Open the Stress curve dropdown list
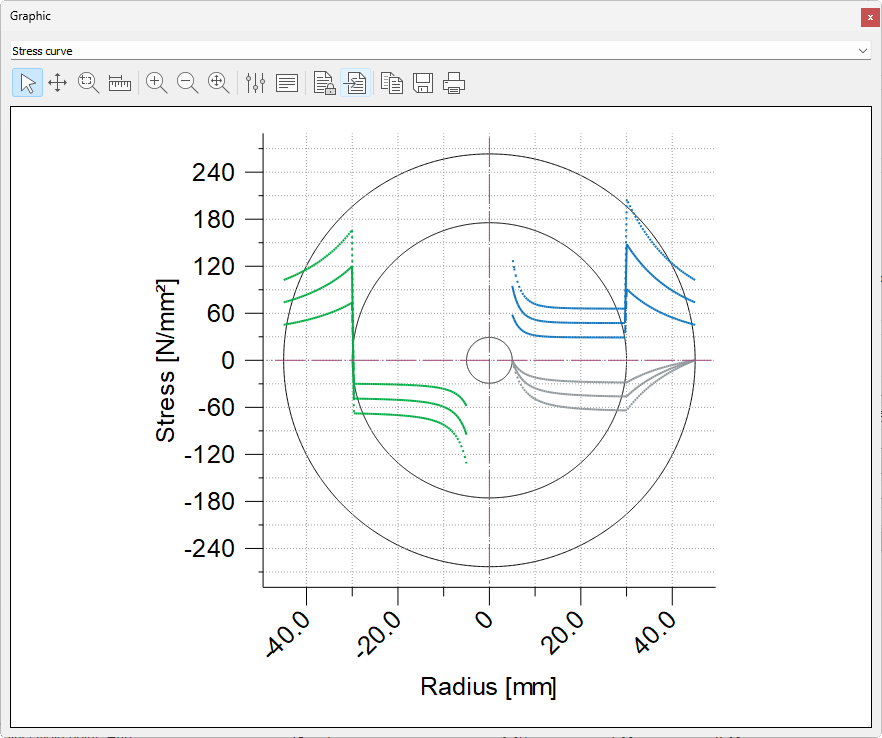Image resolution: width=882 pixels, height=738 pixels. (x=430, y=50)
